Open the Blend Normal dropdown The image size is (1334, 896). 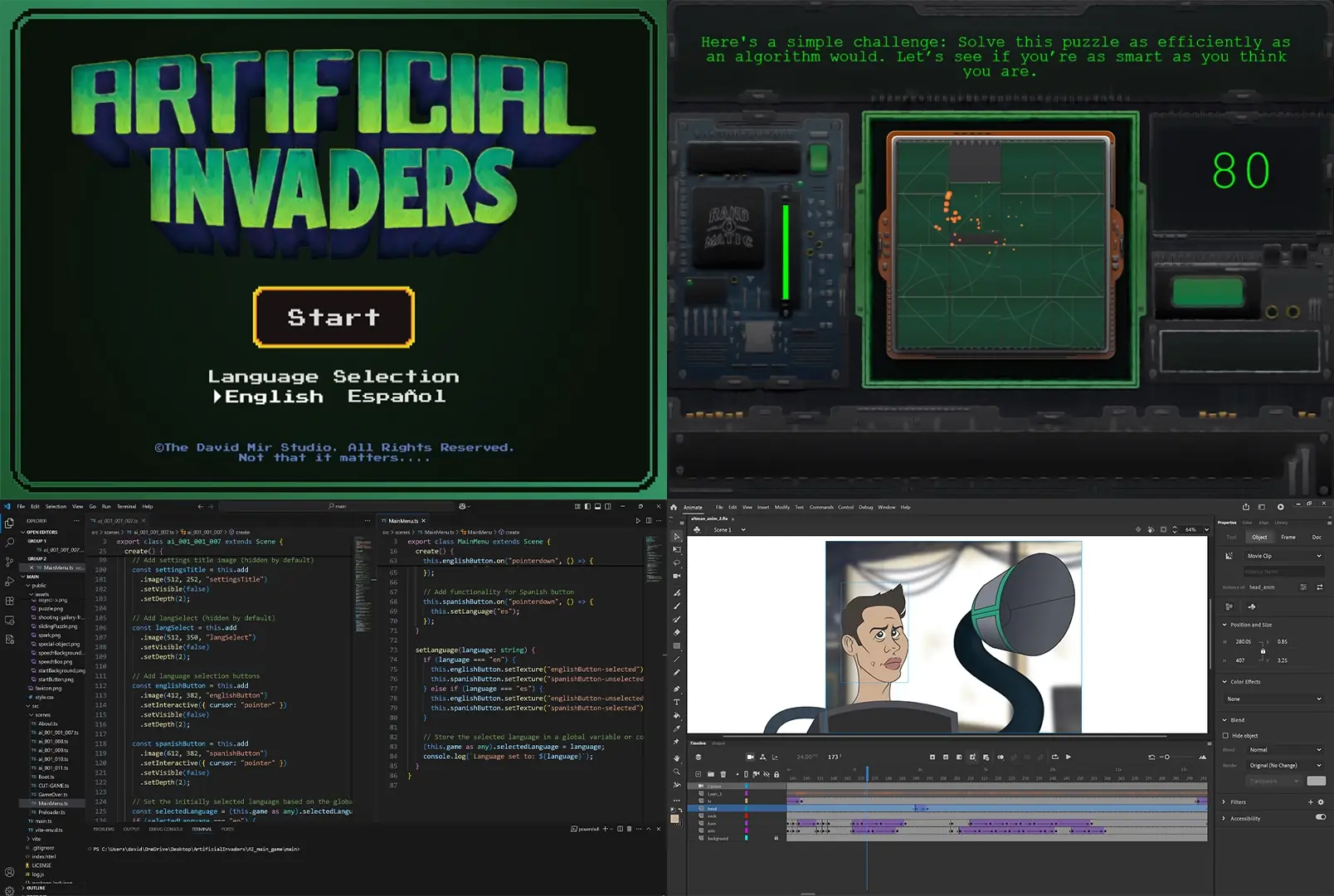point(1285,750)
